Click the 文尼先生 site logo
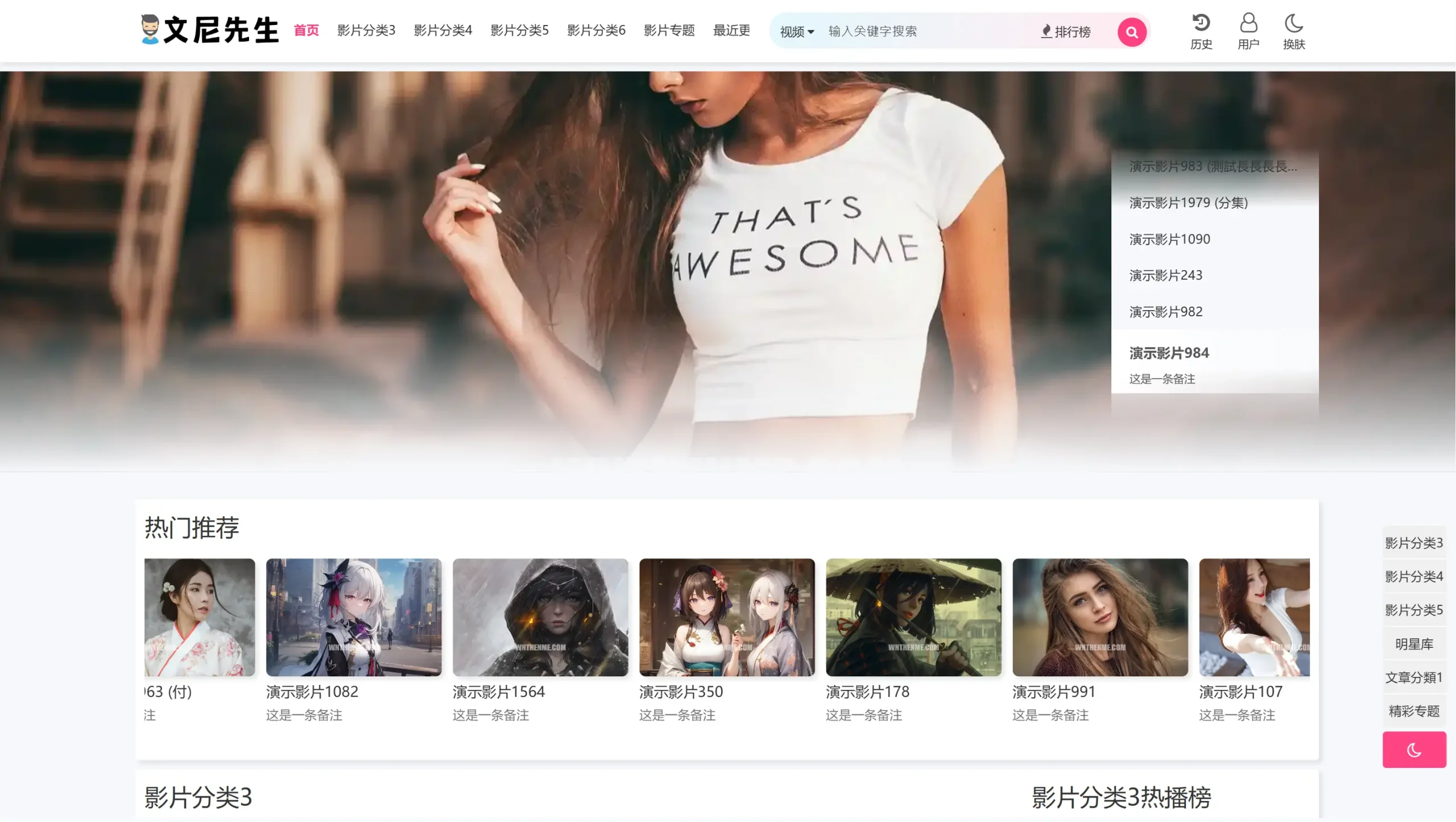Screen dimensions: 1456x822 click(x=209, y=30)
